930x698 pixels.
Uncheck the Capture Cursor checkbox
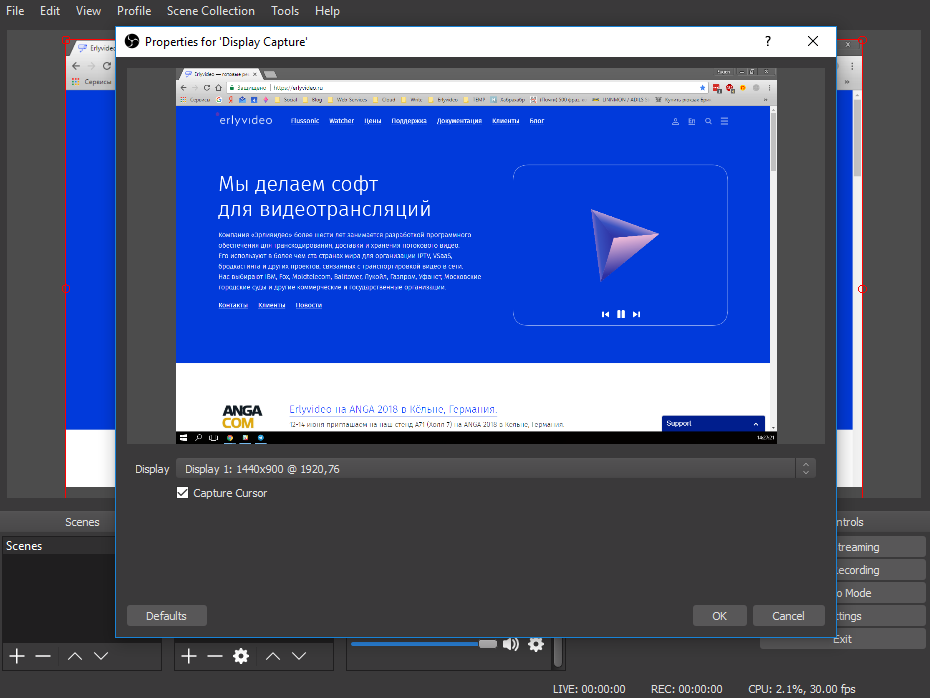pyautogui.click(x=182, y=493)
